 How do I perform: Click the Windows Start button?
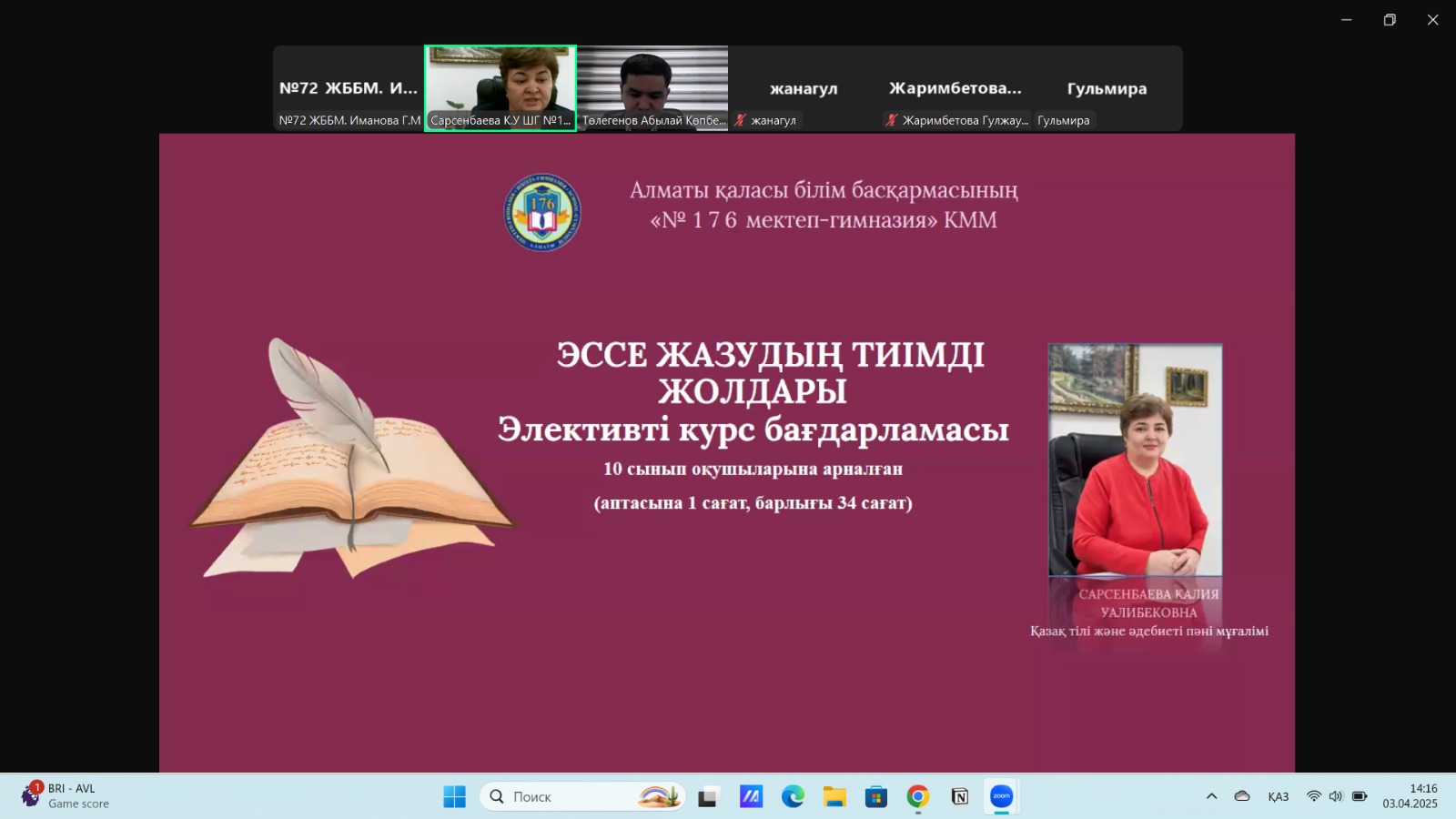tap(454, 797)
